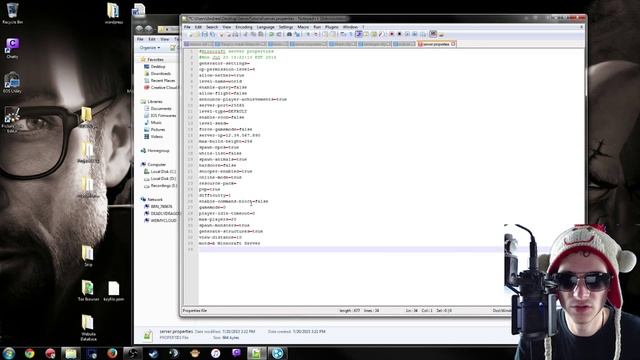Close the server.properties tab with its X
The width and height of the screenshot is (640, 360).
[453, 44]
